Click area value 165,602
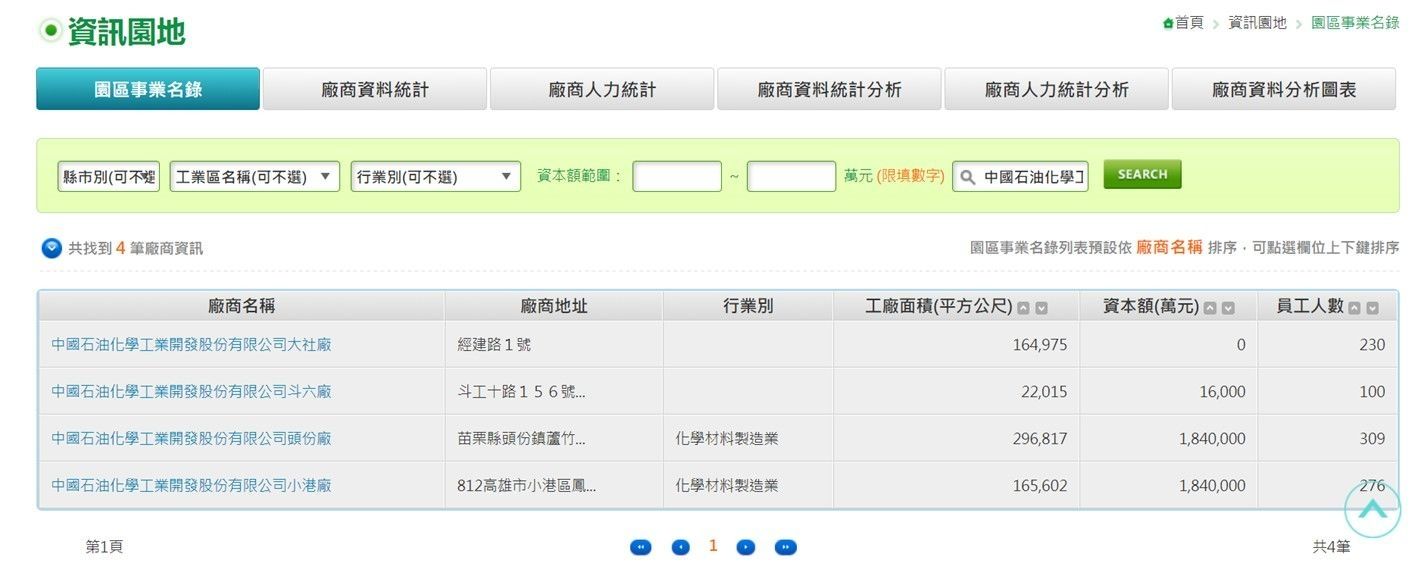Viewport: 1416px width, 570px height. pyautogui.click(x=1040, y=485)
